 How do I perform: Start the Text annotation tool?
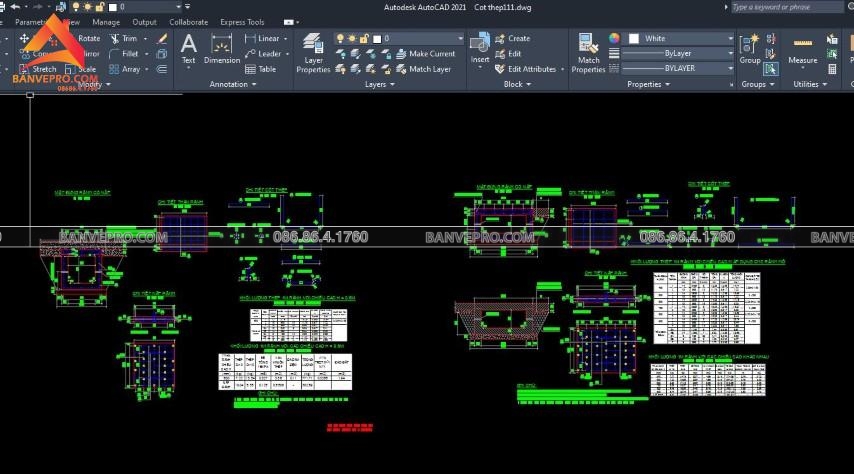pos(188,49)
